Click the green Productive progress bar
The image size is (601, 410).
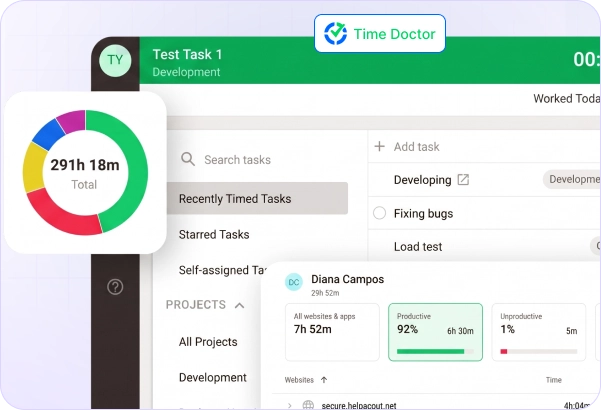pos(430,351)
